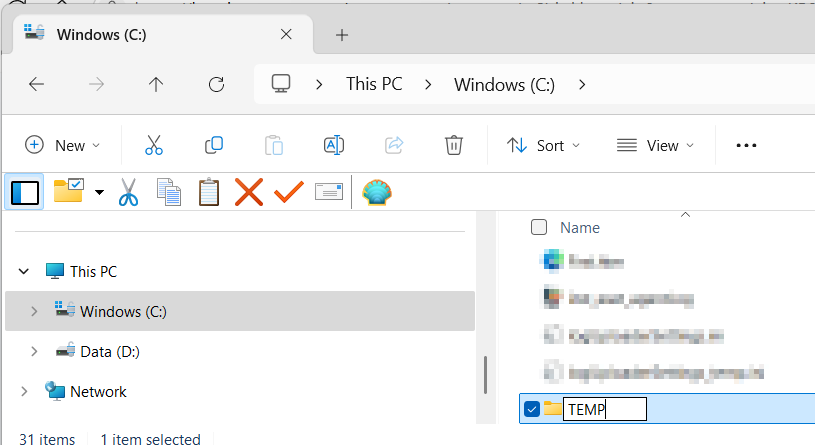Open the New item dropdown
Viewport: 815px width, 445px height.
point(62,145)
